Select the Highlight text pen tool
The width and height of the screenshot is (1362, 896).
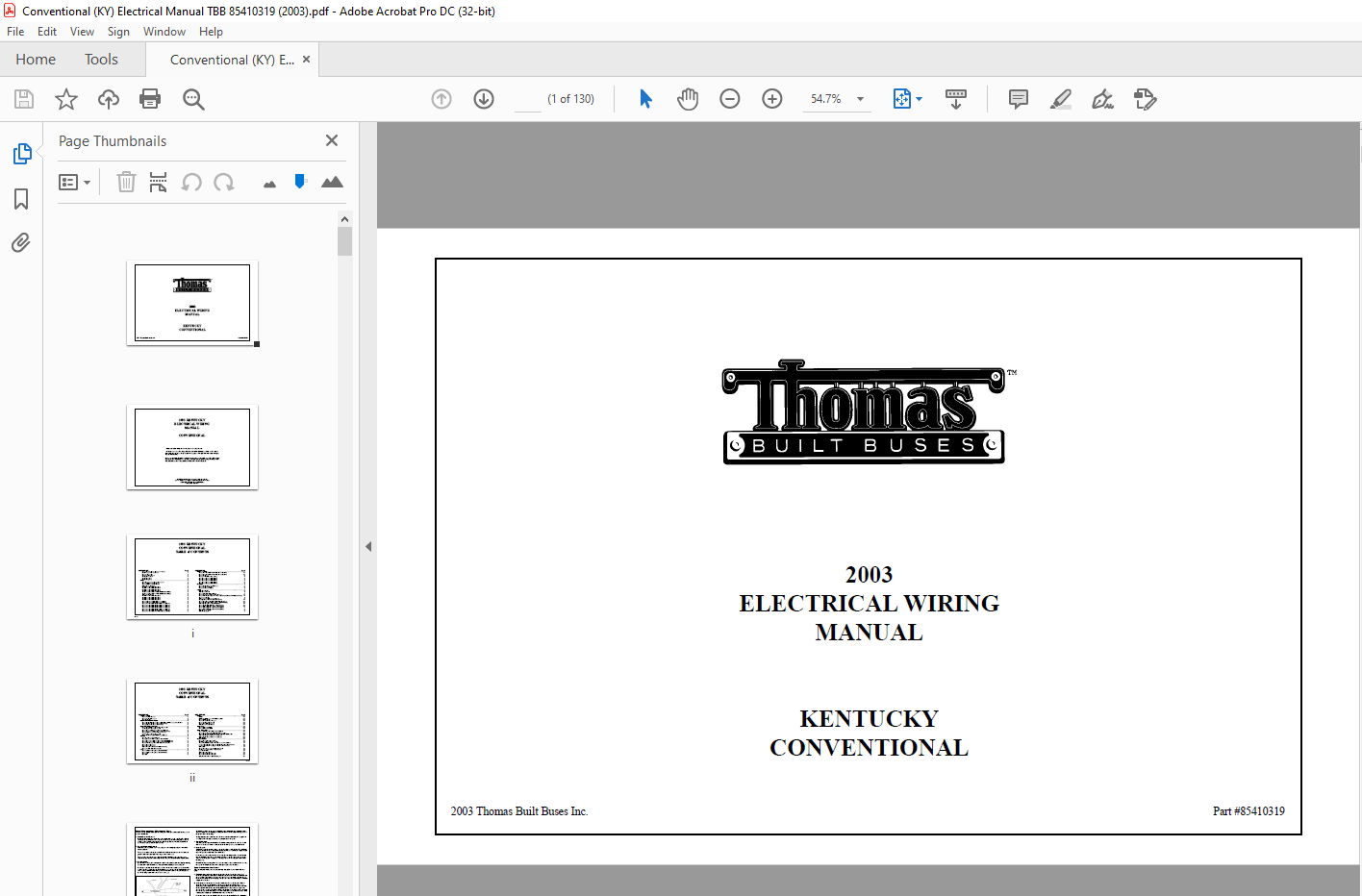point(1061,99)
